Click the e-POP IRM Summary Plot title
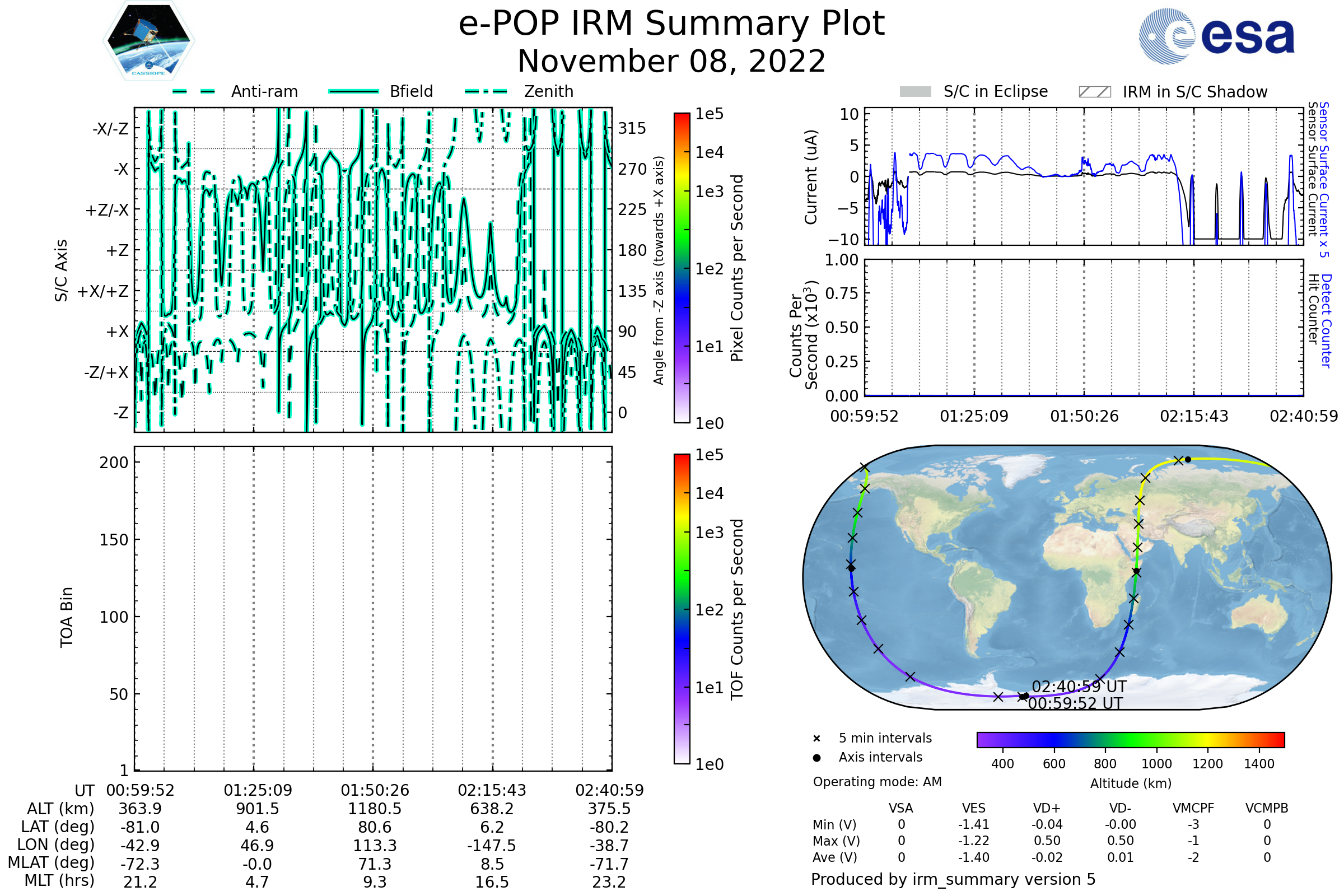Viewport: 1344px width, 896px height. (x=671, y=24)
